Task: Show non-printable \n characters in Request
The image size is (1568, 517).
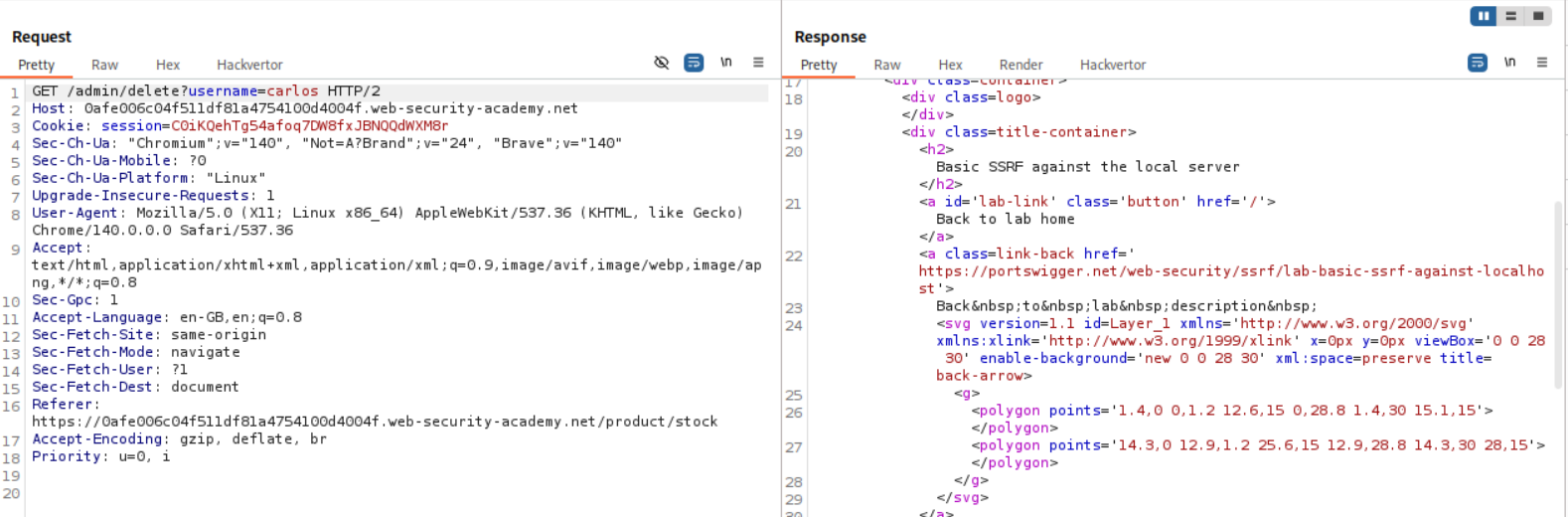Action: pyautogui.click(x=726, y=63)
